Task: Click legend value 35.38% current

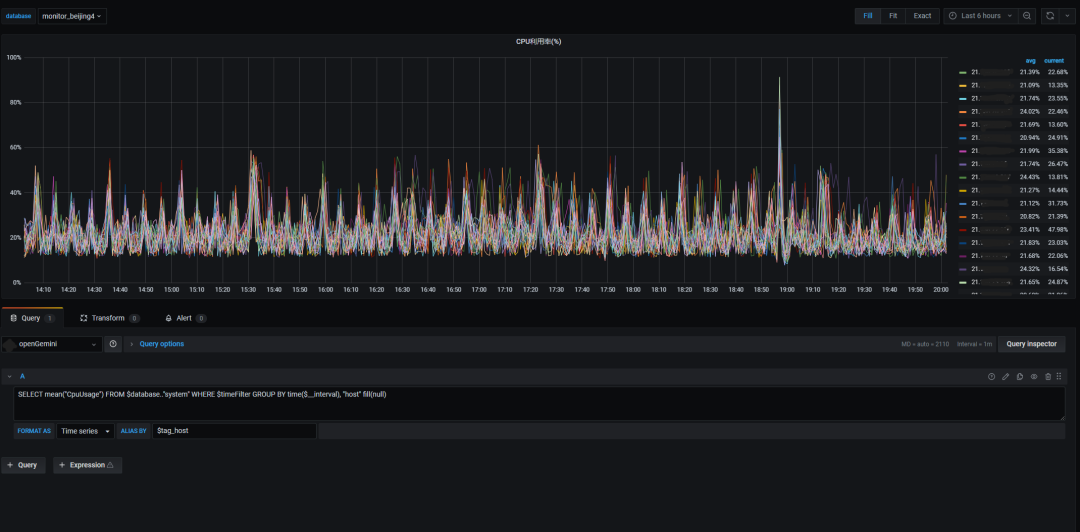Action: (x=1057, y=151)
